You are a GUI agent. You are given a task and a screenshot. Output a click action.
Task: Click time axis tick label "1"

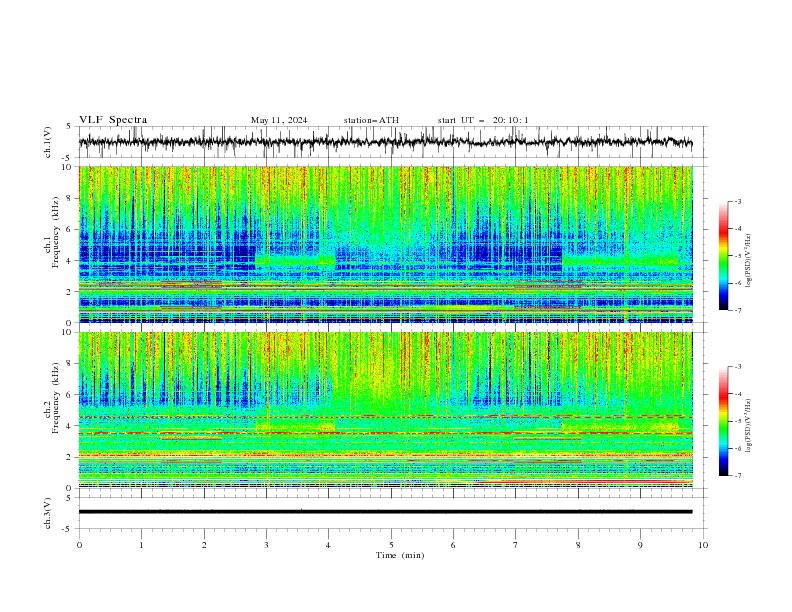141,545
